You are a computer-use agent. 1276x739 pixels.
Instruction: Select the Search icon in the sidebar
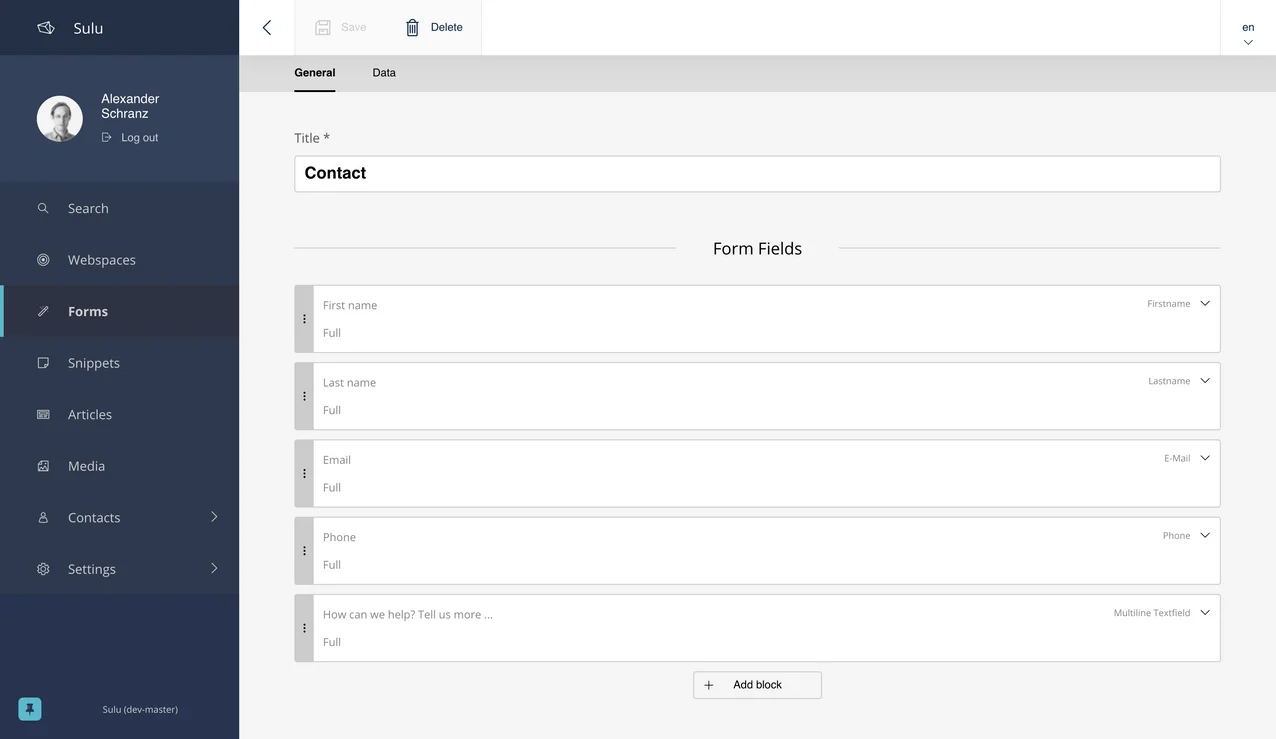tap(43, 207)
